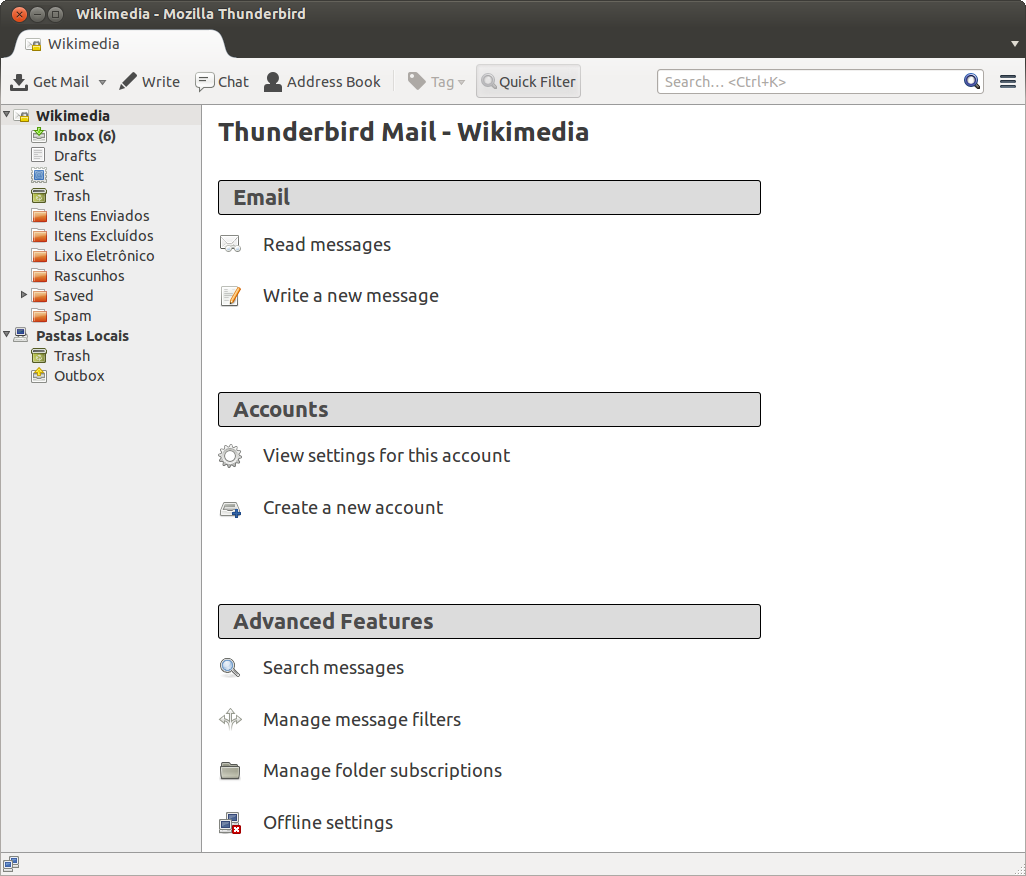Open the Get Mail dropdown arrow

click(102, 82)
